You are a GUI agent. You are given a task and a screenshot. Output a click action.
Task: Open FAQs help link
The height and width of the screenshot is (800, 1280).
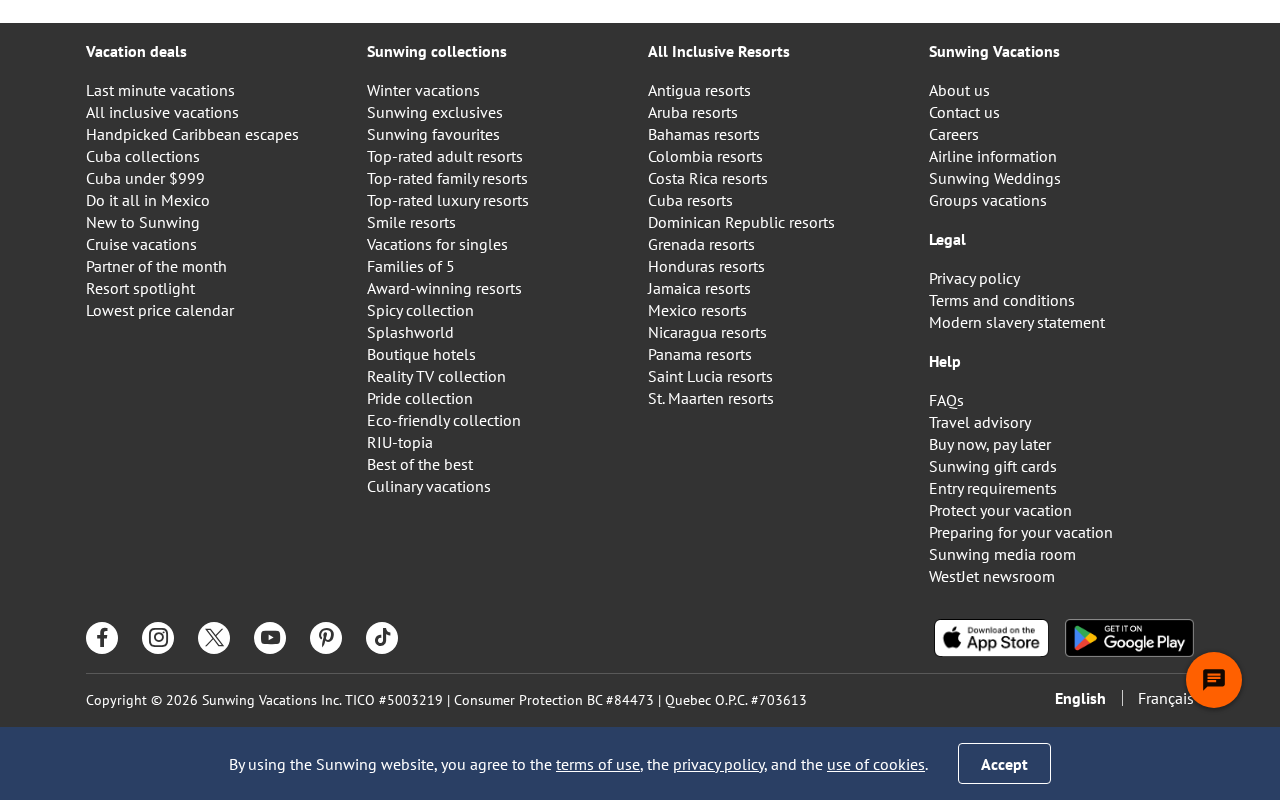tap(946, 400)
